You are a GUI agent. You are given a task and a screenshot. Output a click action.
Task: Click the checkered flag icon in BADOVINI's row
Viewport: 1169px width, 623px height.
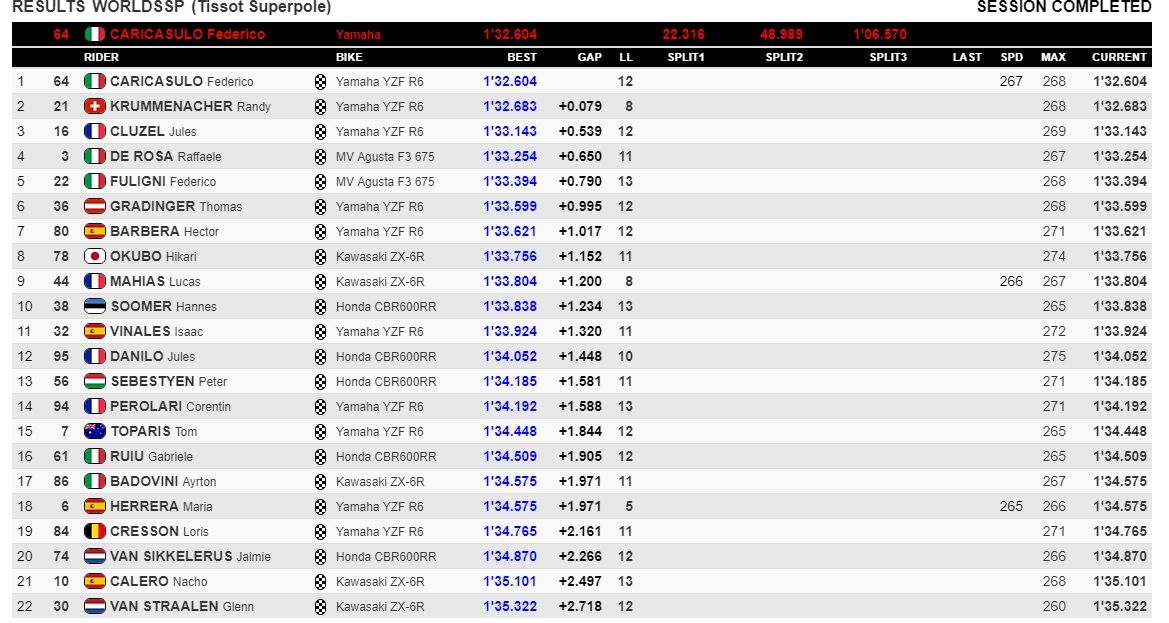tap(321, 481)
